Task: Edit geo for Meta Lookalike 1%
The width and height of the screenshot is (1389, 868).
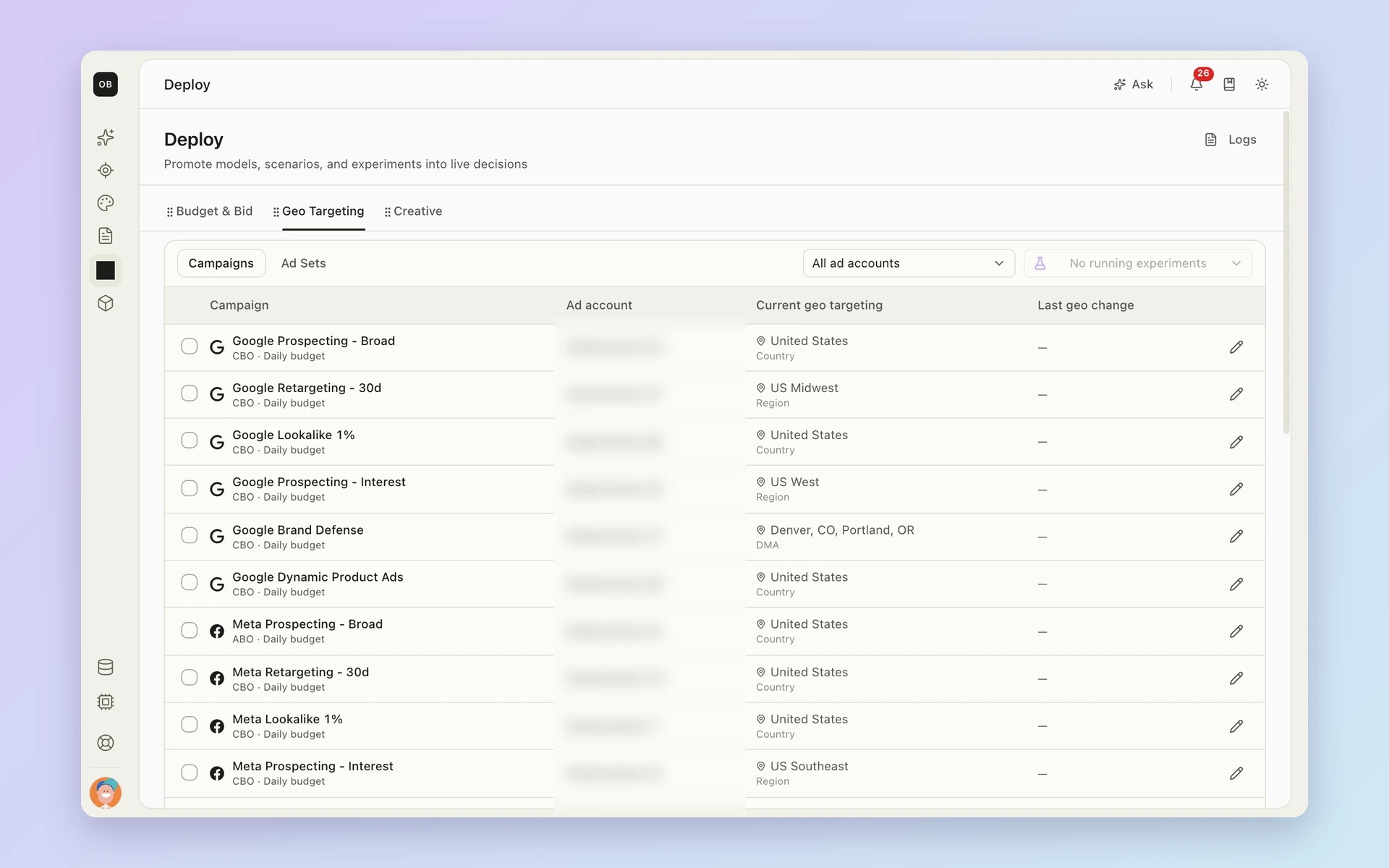Action: (x=1236, y=726)
